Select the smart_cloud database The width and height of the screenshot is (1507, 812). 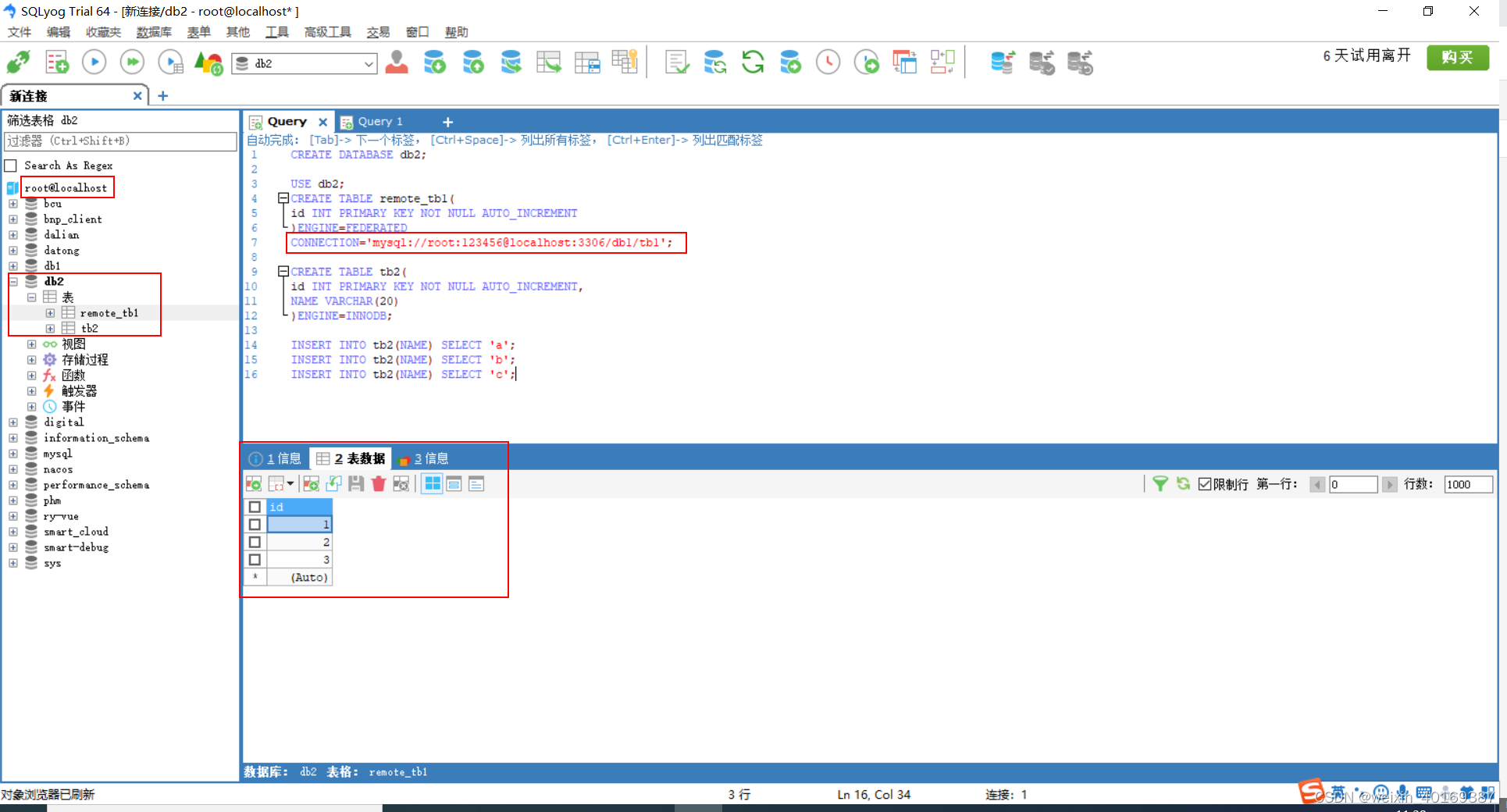coord(76,532)
